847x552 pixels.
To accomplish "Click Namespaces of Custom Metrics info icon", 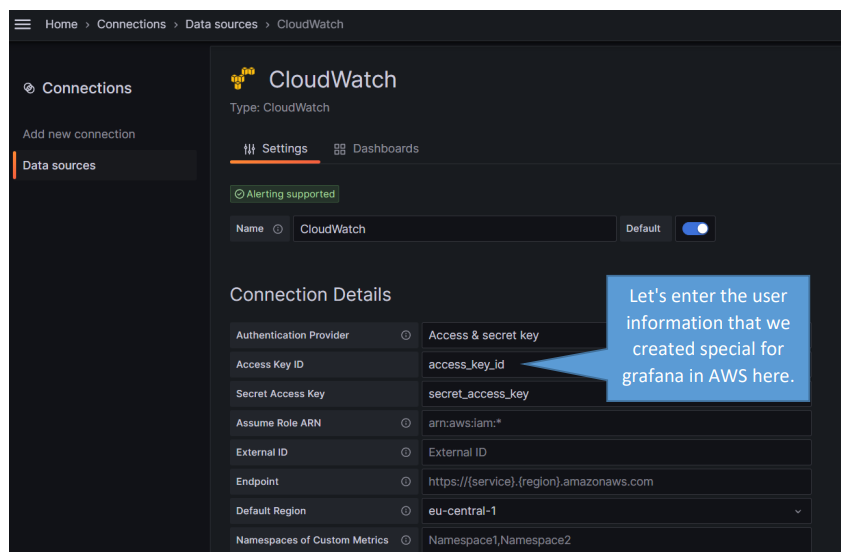I will point(406,540).
